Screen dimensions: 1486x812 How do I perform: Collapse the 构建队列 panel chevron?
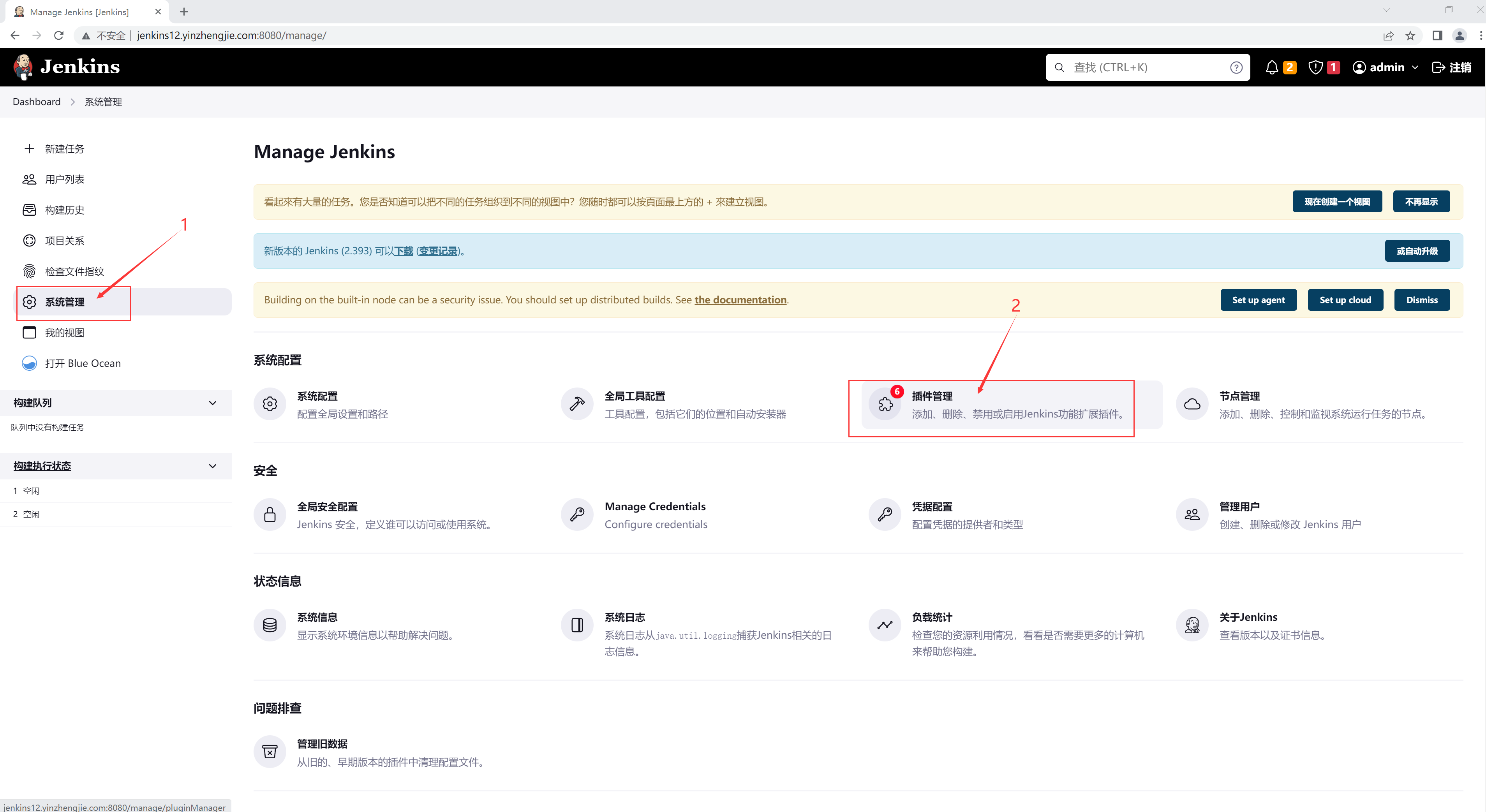point(212,403)
